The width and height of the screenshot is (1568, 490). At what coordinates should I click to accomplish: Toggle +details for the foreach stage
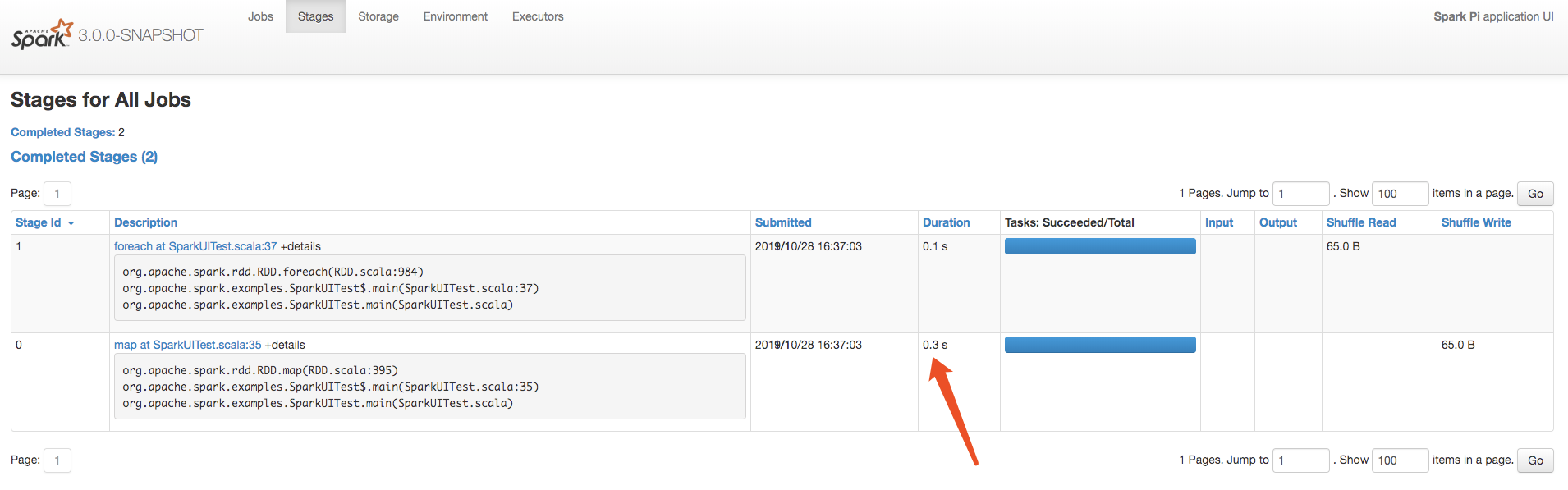click(300, 246)
